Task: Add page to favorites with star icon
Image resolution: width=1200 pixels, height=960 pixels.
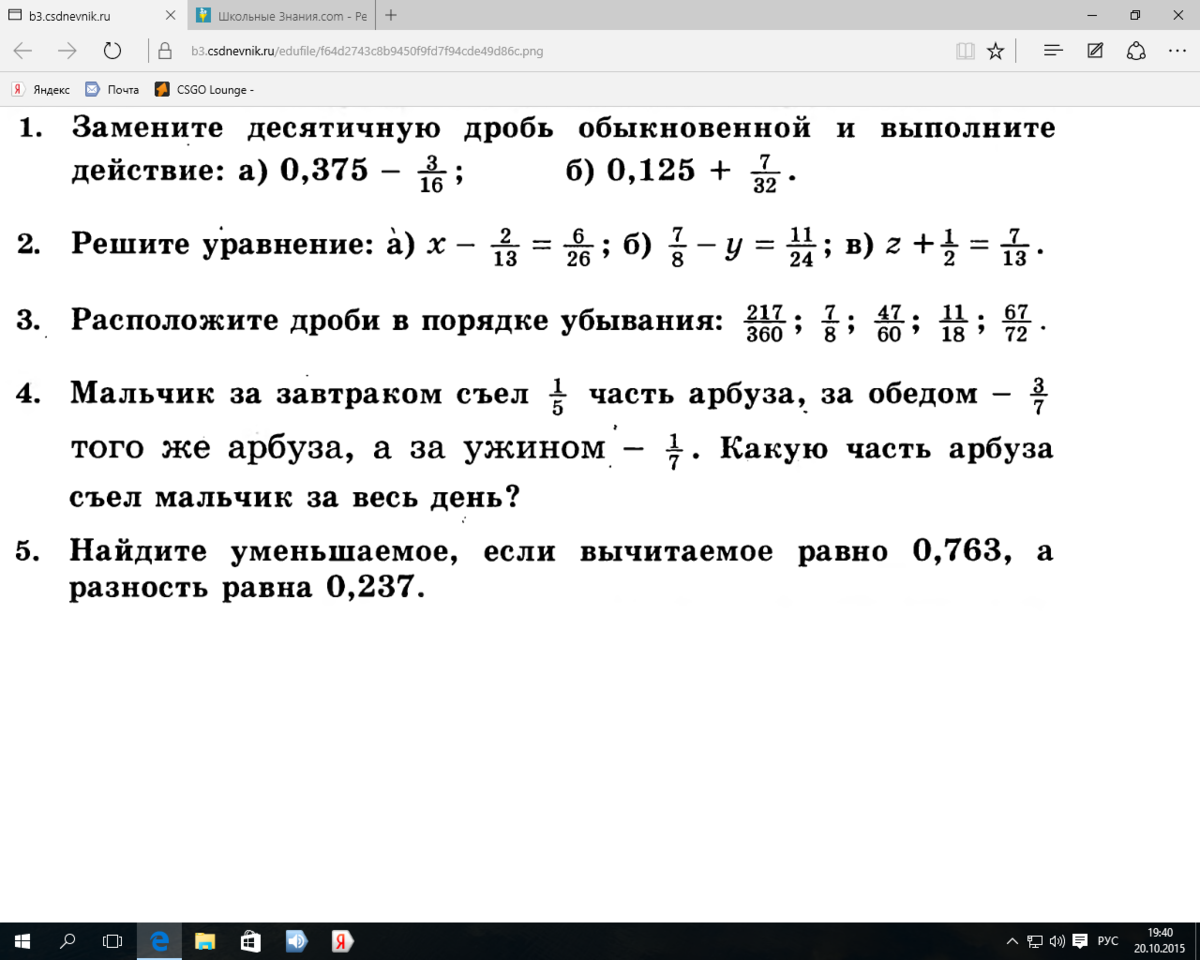Action: (x=995, y=51)
